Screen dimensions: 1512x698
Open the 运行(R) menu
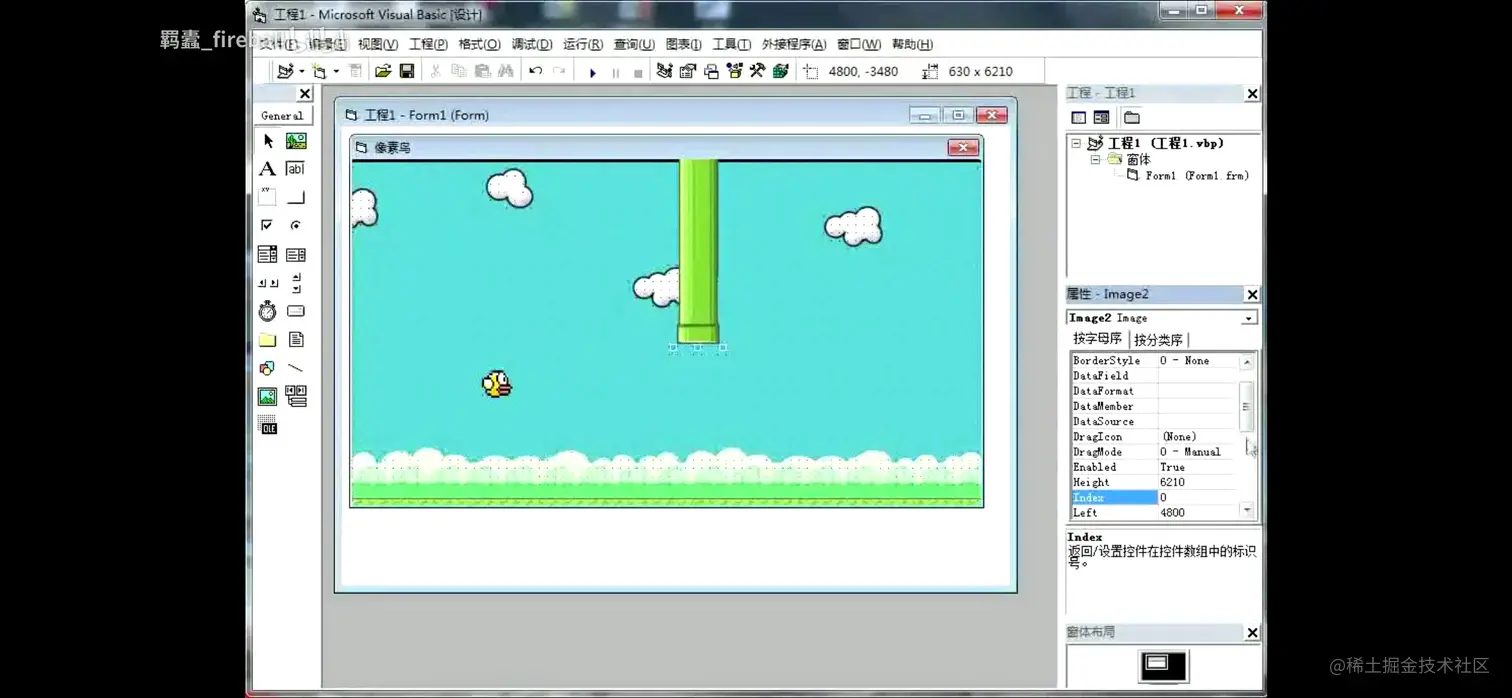(582, 44)
